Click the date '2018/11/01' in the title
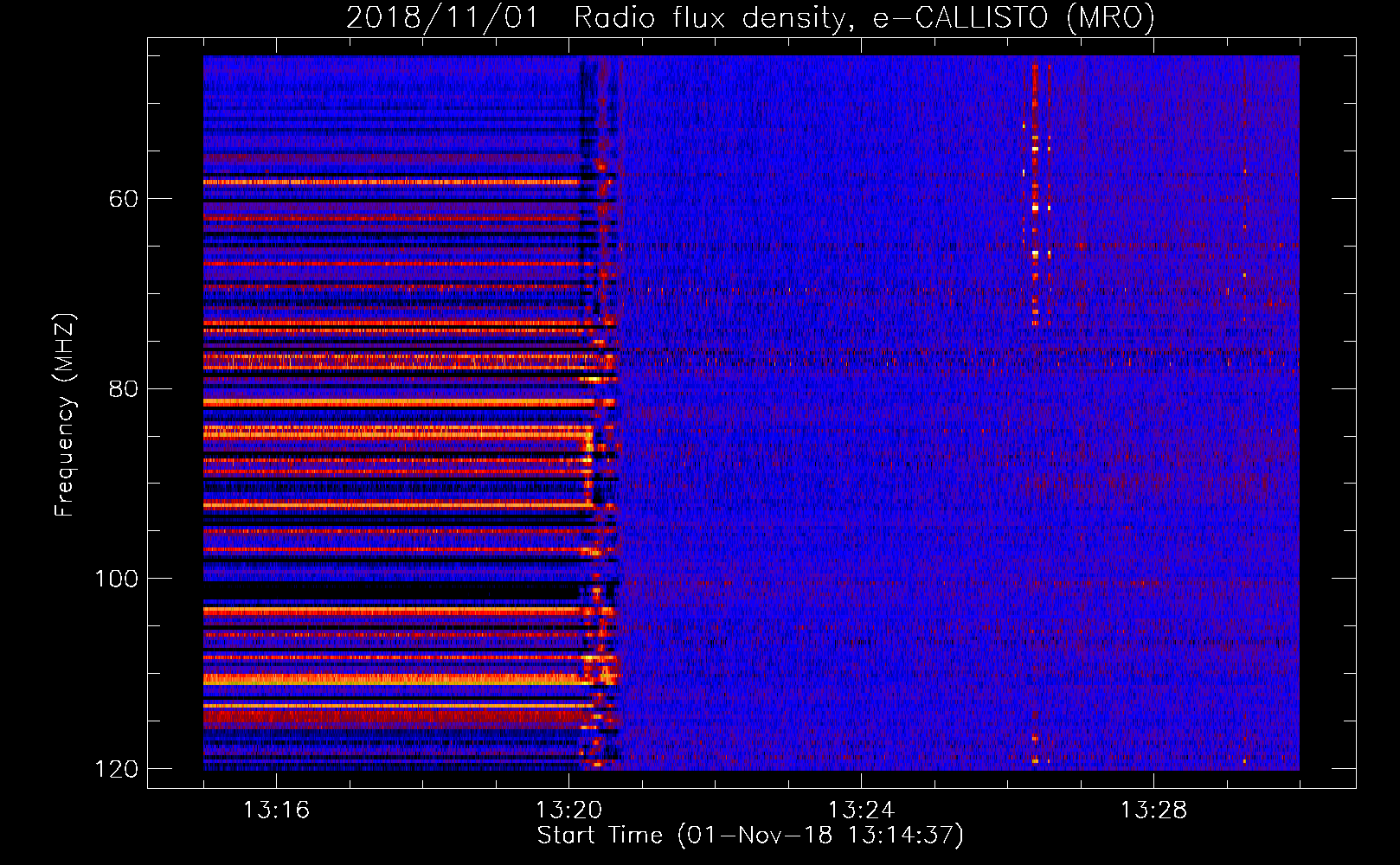Screen dimensions: 1400x865 tap(442, 18)
